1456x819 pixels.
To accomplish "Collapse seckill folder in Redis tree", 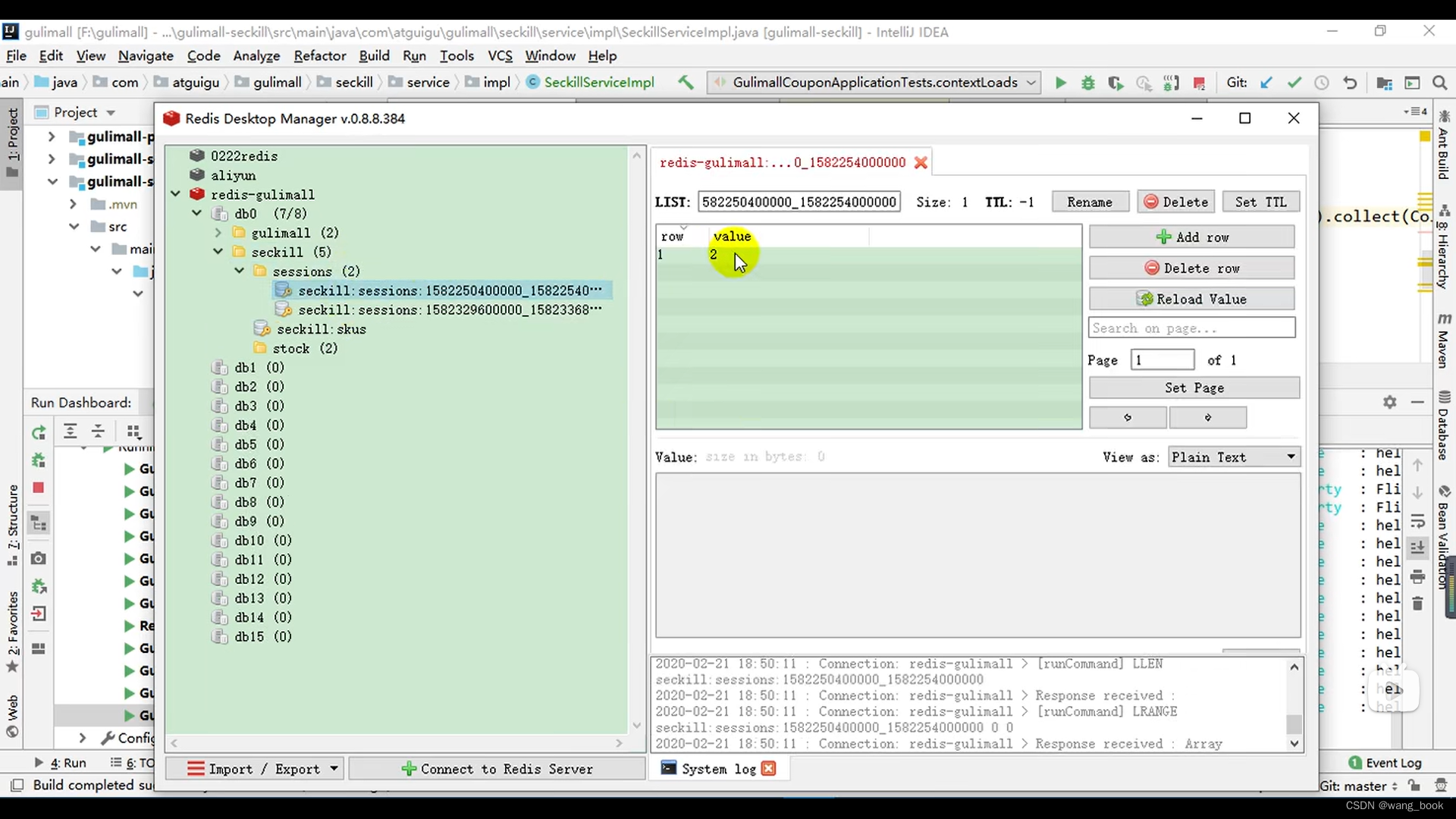I will click(218, 252).
